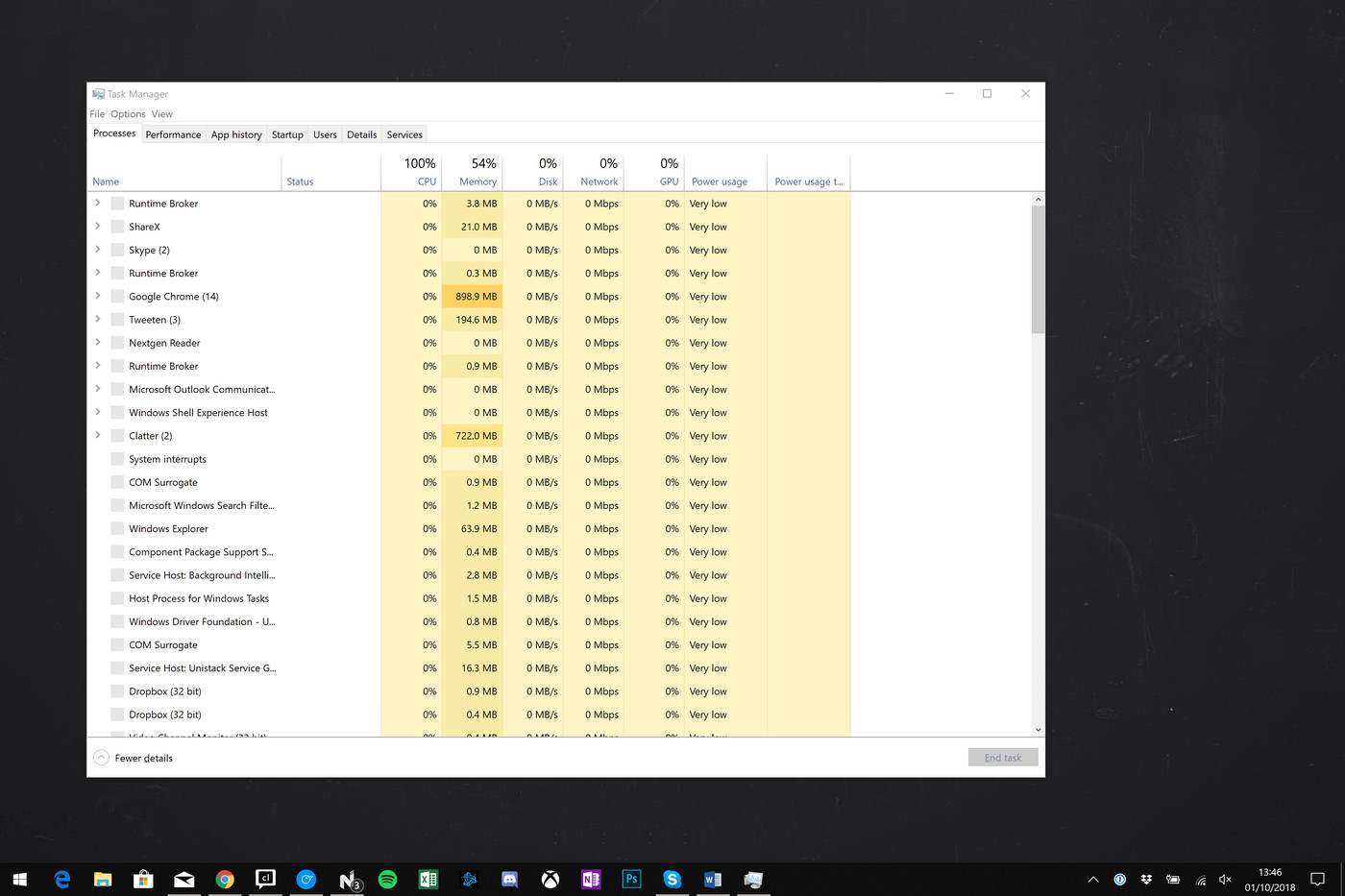This screenshot has height=896, width=1345.
Task: Open File Explorer from the taskbar
Action: point(103,879)
